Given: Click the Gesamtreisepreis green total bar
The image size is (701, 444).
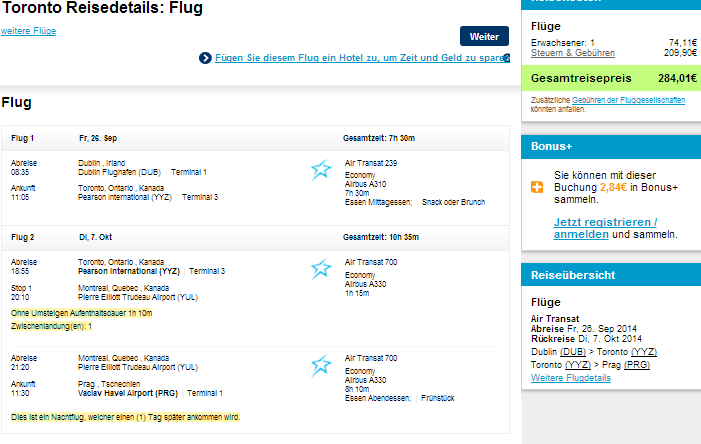Looking at the screenshot, I should pyautogui.click(x=611, y=78).
